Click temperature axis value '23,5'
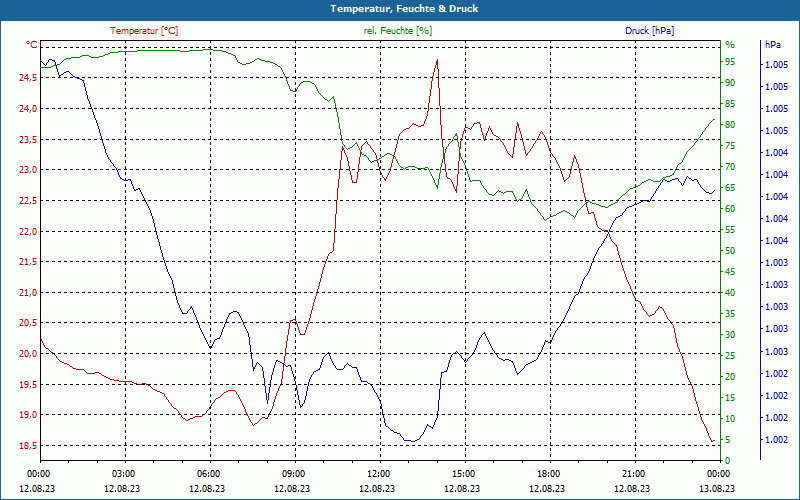This screenshot has width=800, height=500. (28, 139)
